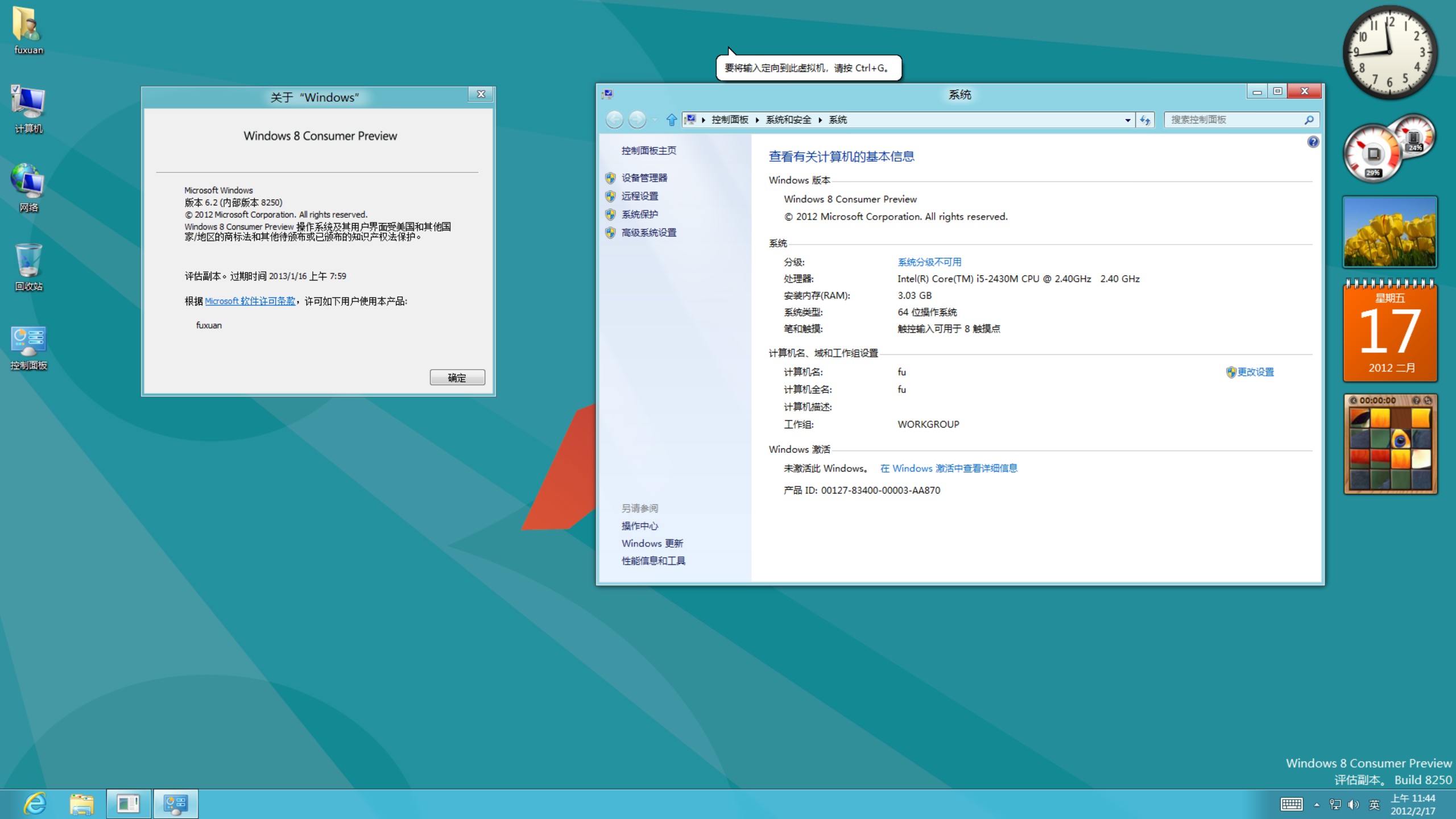Open the volume speaker tray icon
Screen dimensions: 1456x819
point(1354,804)
